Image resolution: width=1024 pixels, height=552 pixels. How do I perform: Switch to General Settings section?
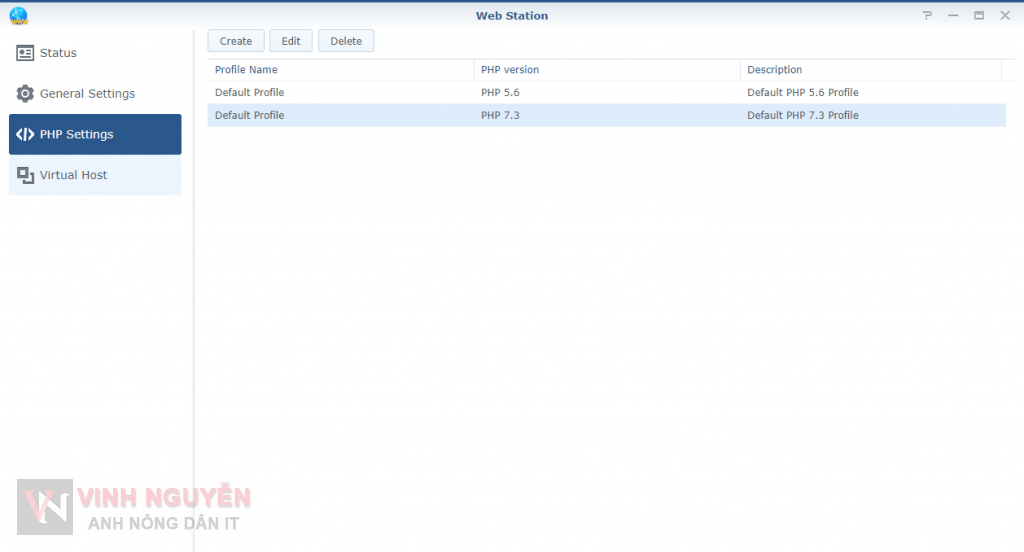(87, 94)
